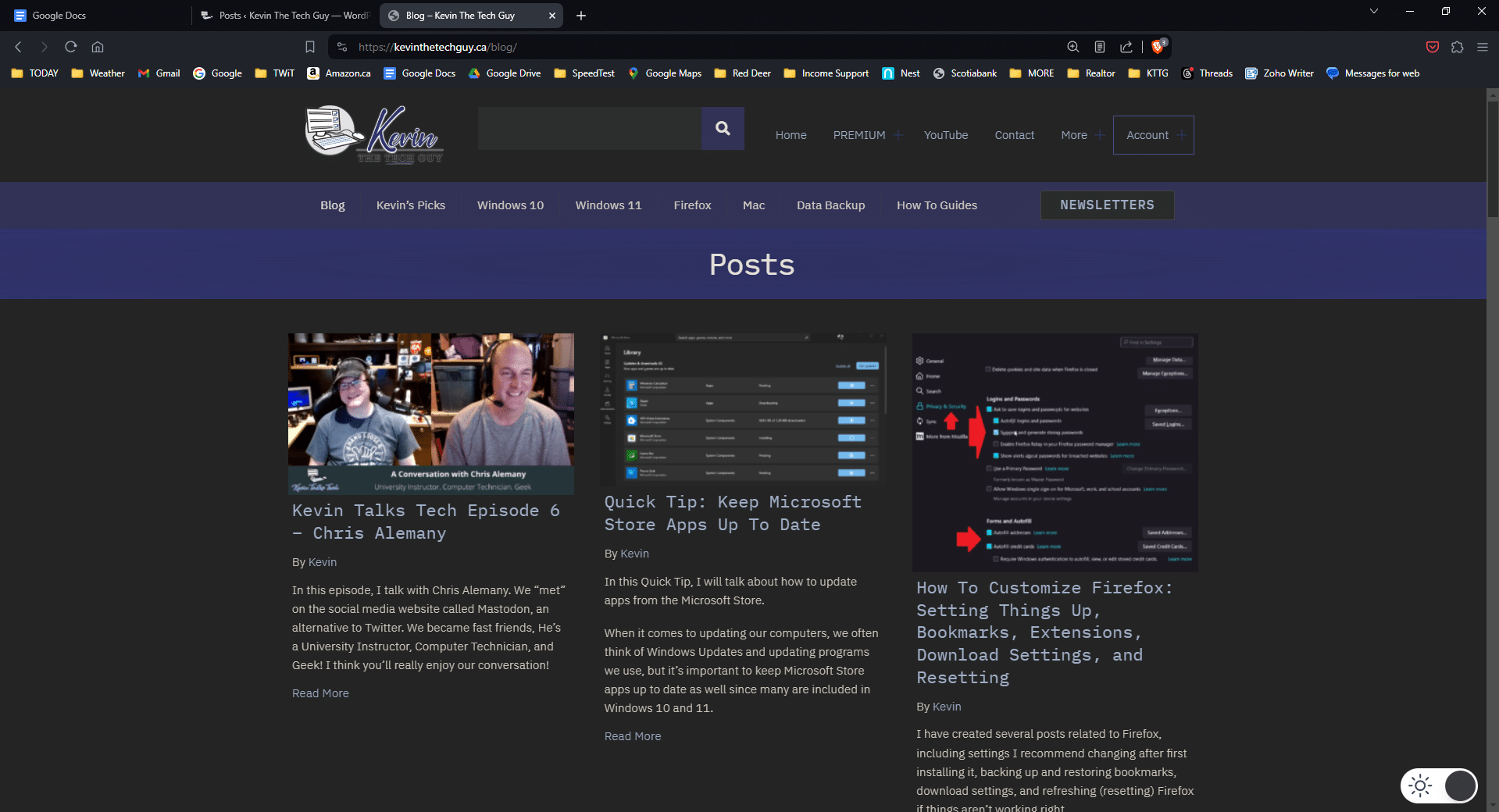Bookmark this page with bookmark icon
The width and height of the screenshot is (1499, 812).
[310, 47]
